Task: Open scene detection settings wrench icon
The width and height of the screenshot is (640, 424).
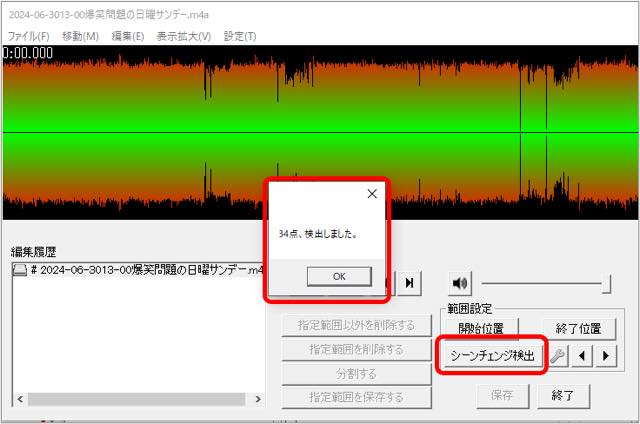Action: (558, 355)
